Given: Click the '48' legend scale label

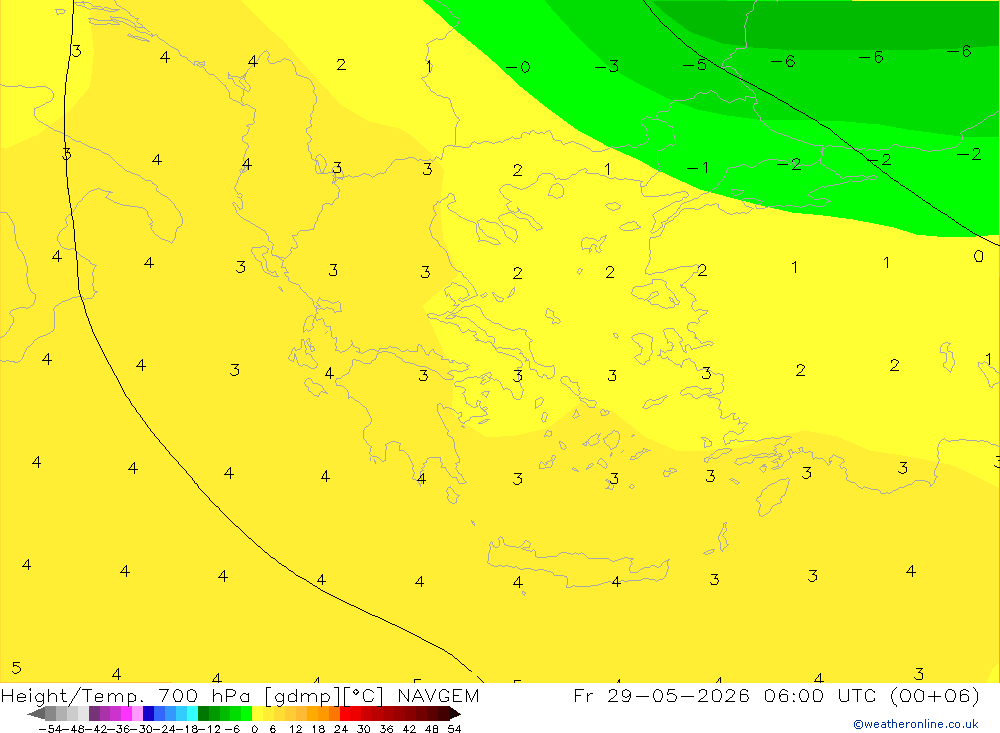Looking at the screenshot, I should [x=432, y=729].
